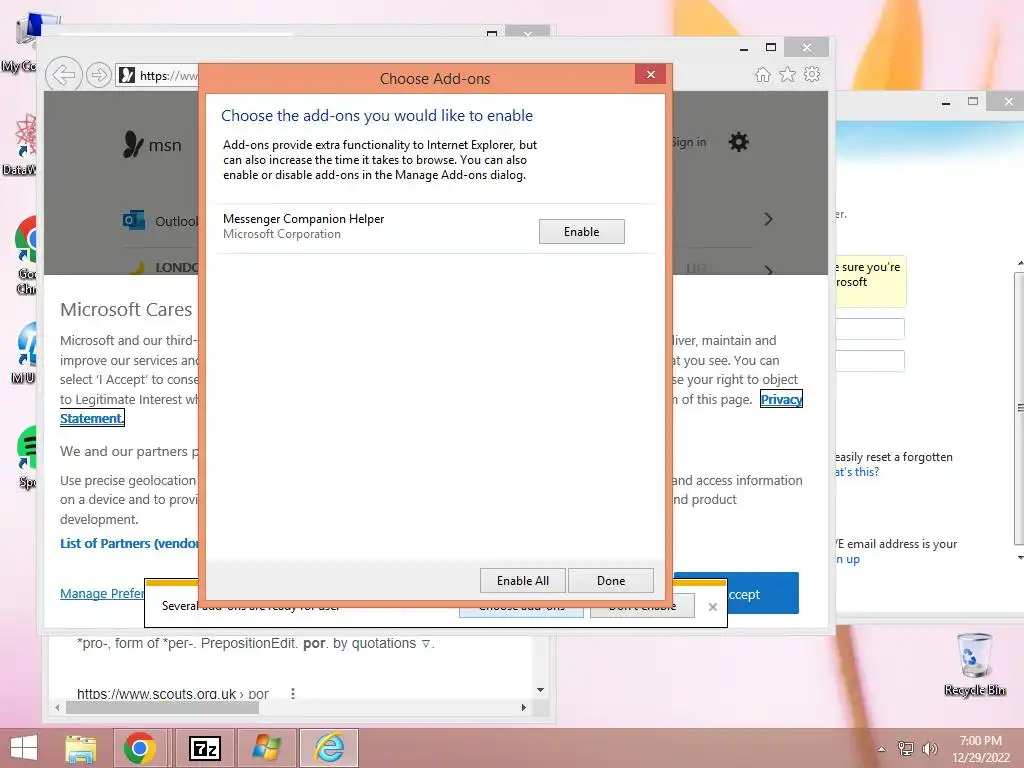Click Internet Explorer taskbar icon
1024x768 pixels.
pyautogui.click(x=329, y=748)
